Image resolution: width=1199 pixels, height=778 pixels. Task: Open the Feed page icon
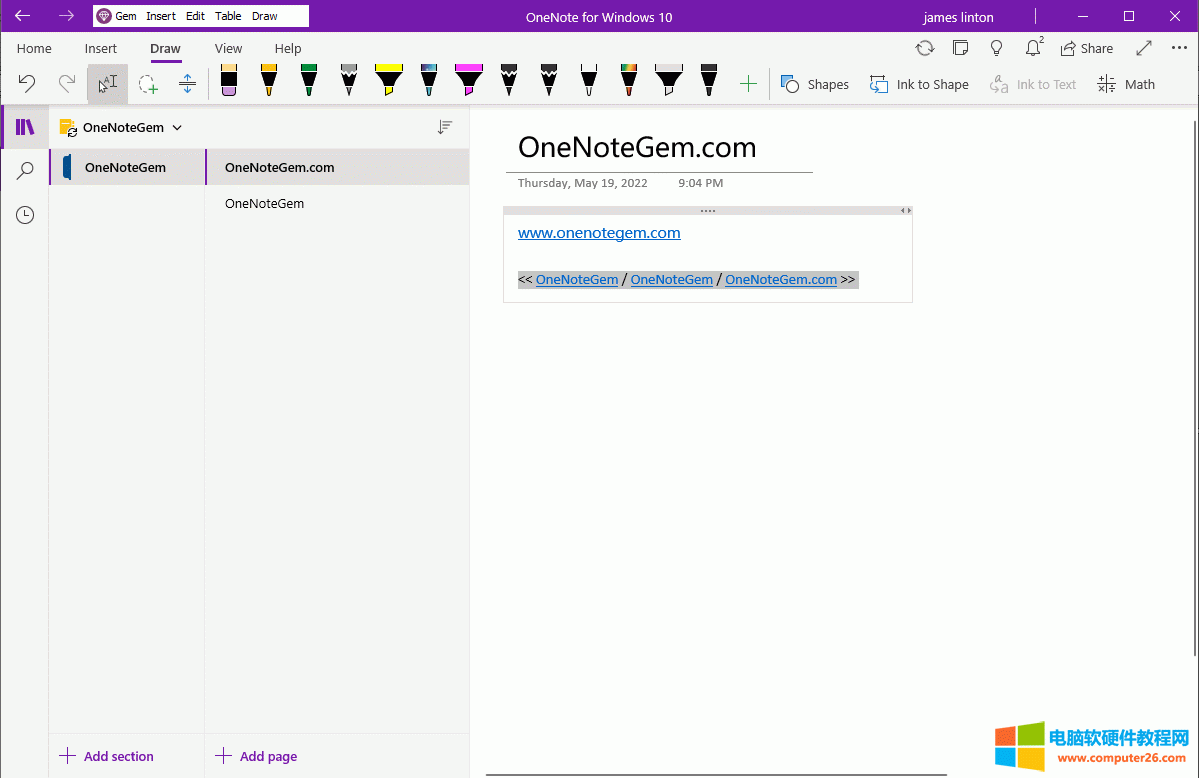pos(960,48)
